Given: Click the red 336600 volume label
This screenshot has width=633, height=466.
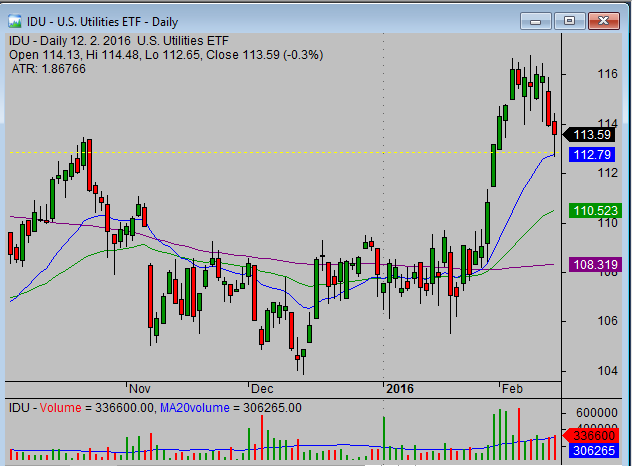Looking at the screenshot, I should [590, 436].
